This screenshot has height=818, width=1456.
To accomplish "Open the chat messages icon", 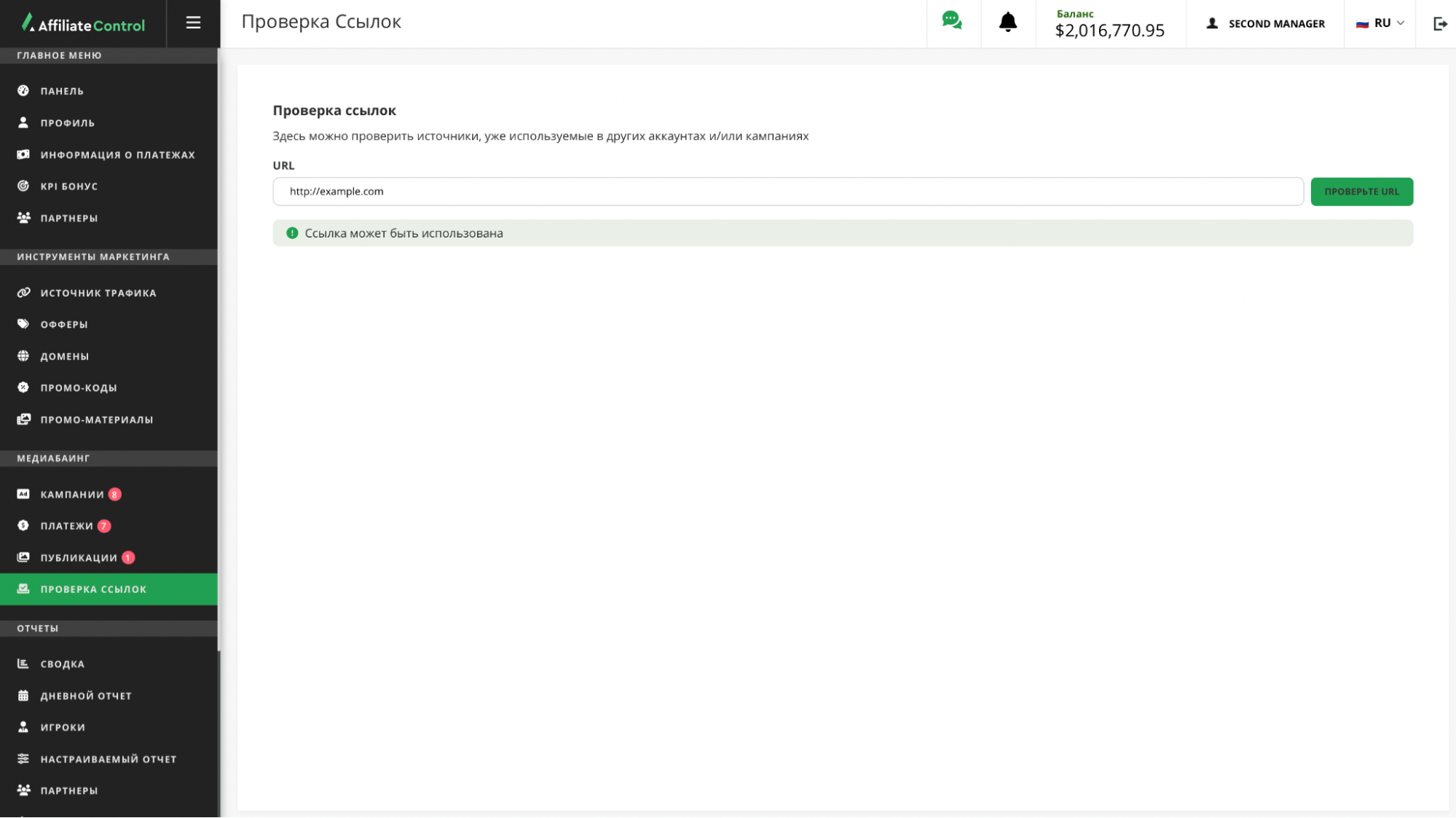I will click(x=952, y=21).
